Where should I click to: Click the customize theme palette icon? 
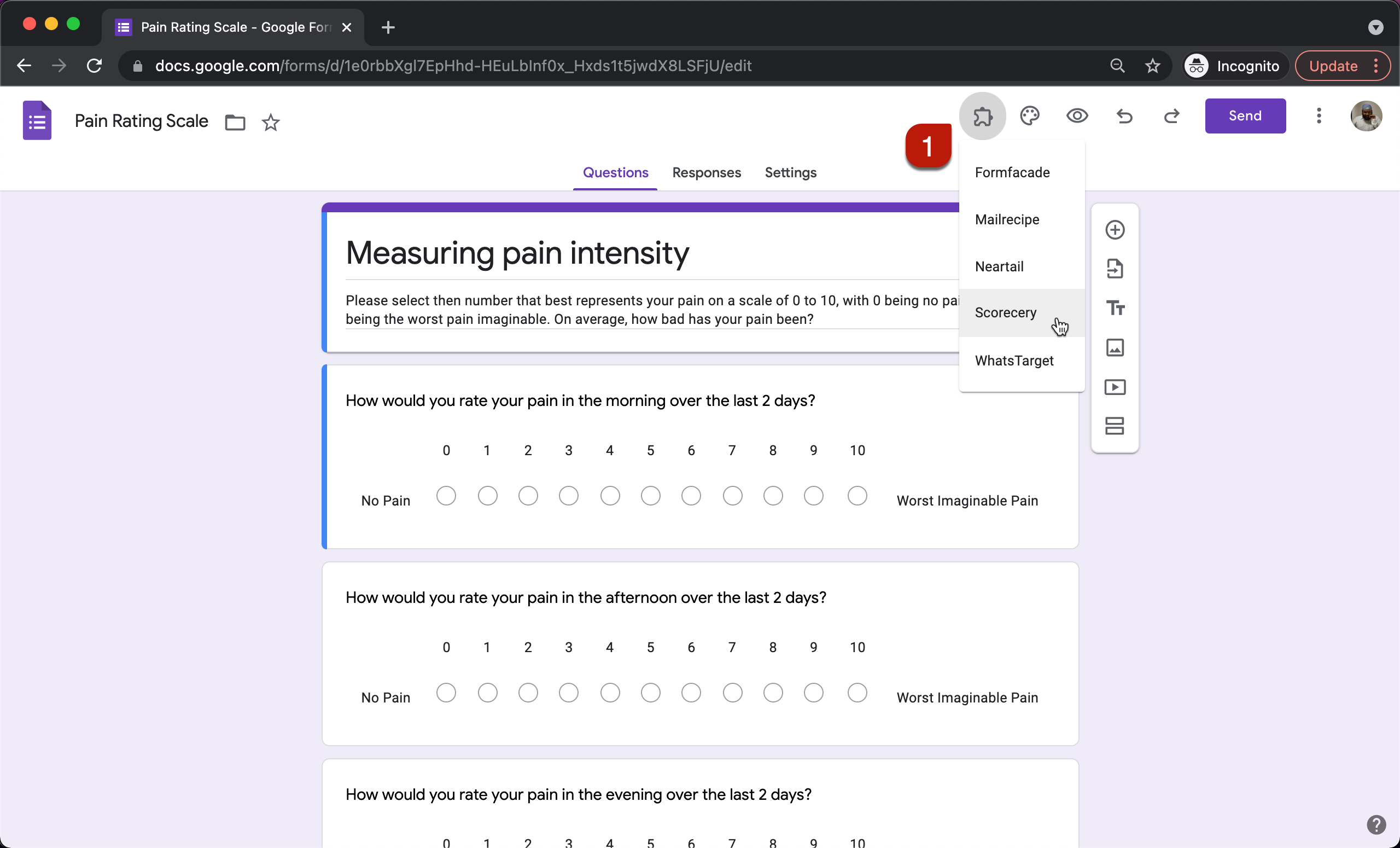point(1030,115)
